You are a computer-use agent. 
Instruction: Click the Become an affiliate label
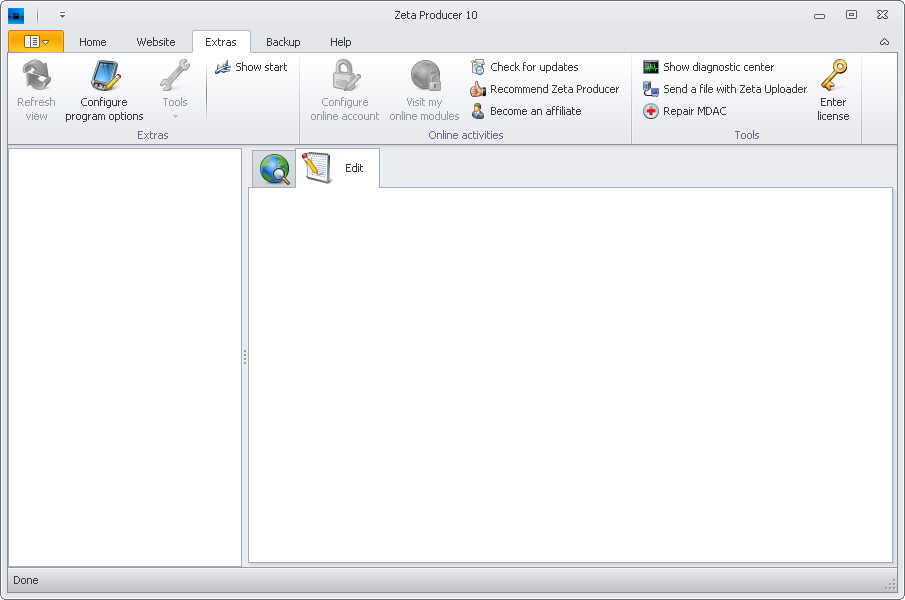[536, 111]
